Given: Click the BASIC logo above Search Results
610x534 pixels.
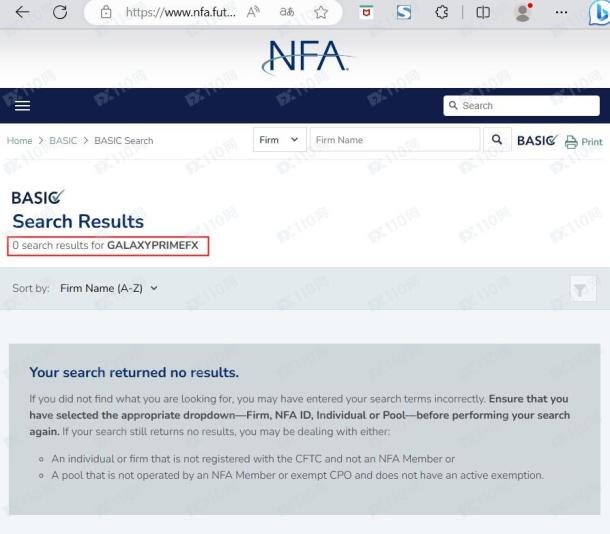Looking at the screenshot, I should (38, 198).
